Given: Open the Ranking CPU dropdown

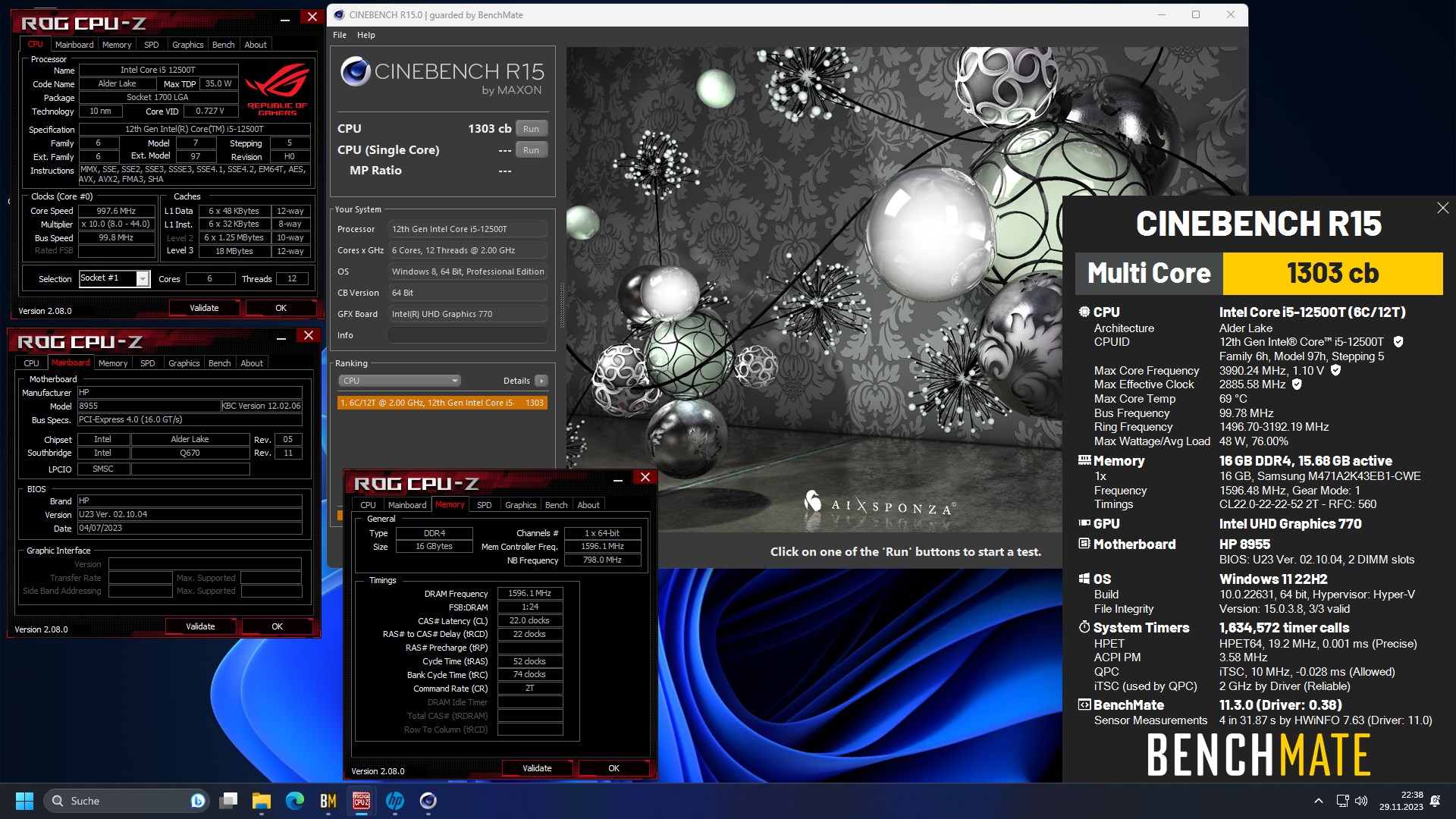Looking at the screenshot, I should pos(400,381).
